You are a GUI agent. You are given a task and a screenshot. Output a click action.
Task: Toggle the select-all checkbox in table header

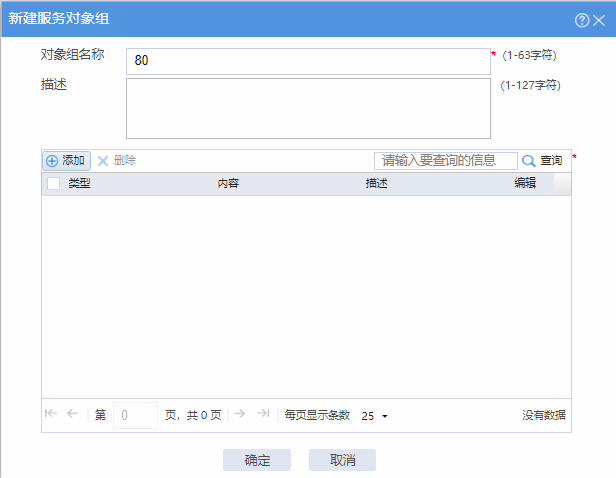click(53, 184)
